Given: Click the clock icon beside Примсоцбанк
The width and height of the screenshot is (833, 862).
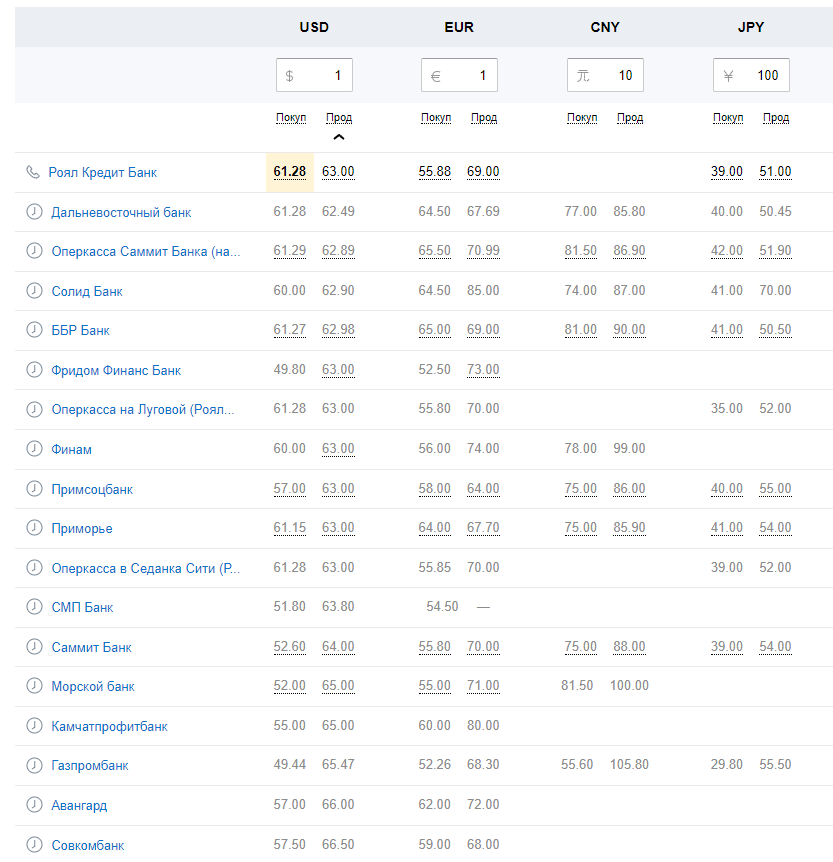Looking at the screenshot, I should (x=34, y=489).
